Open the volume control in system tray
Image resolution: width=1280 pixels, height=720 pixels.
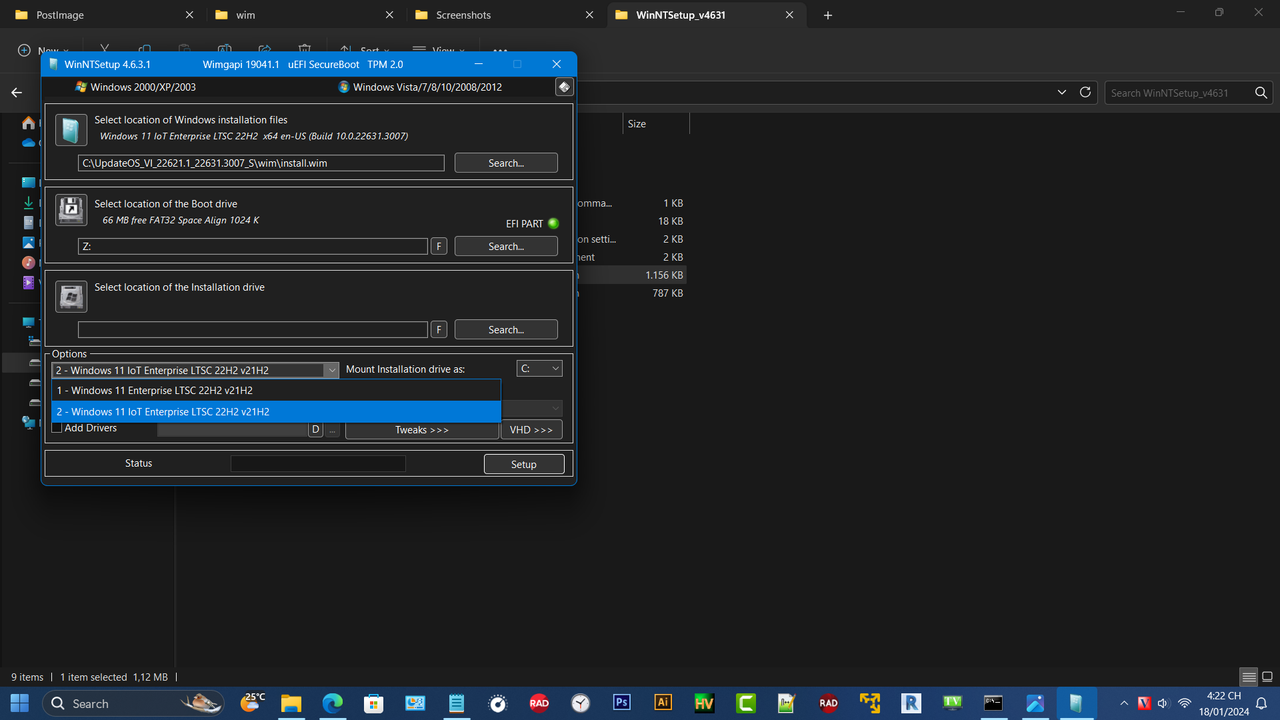tap(1163, 703)
